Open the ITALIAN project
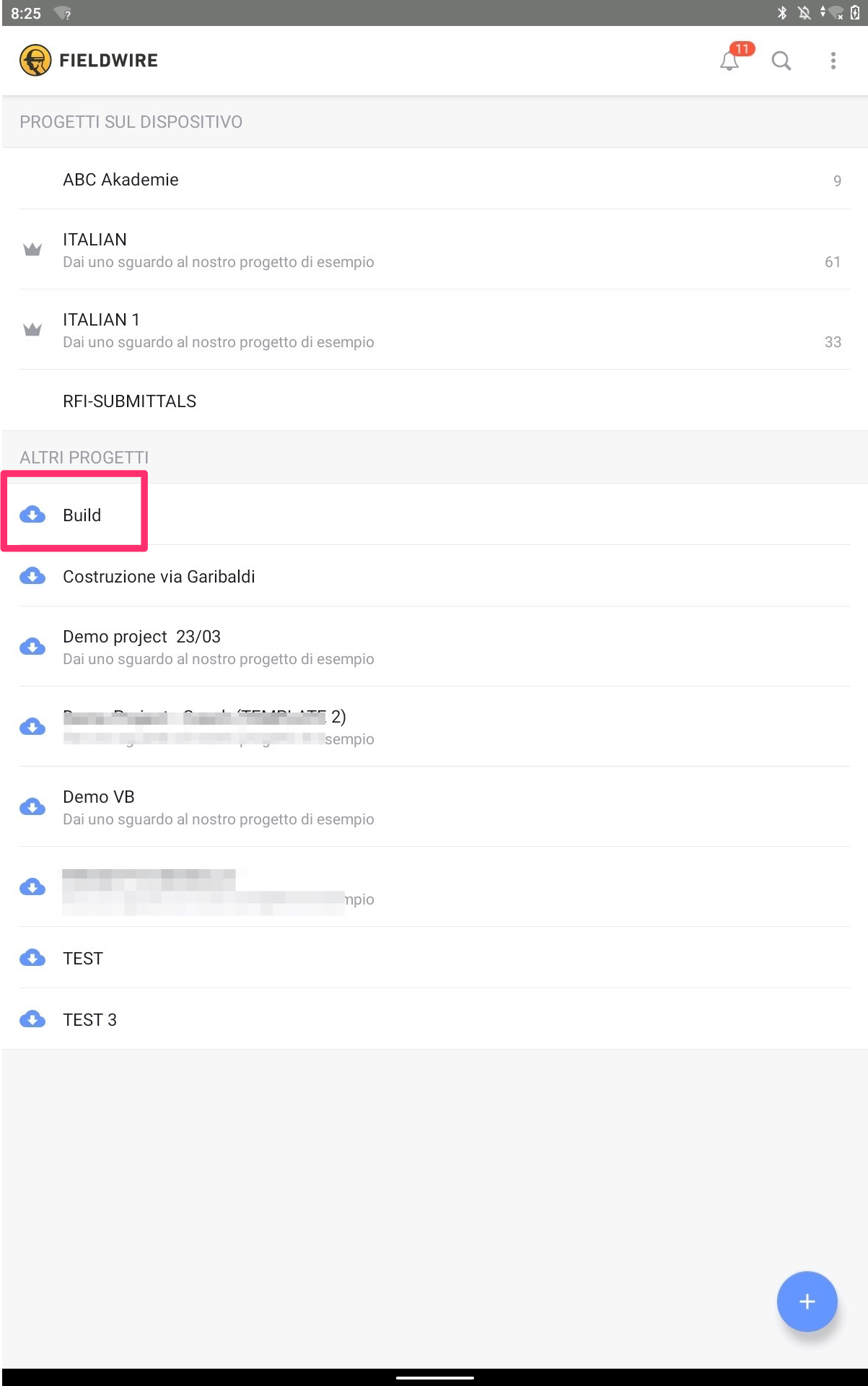868x1386 pixels. tap(434, 250)
